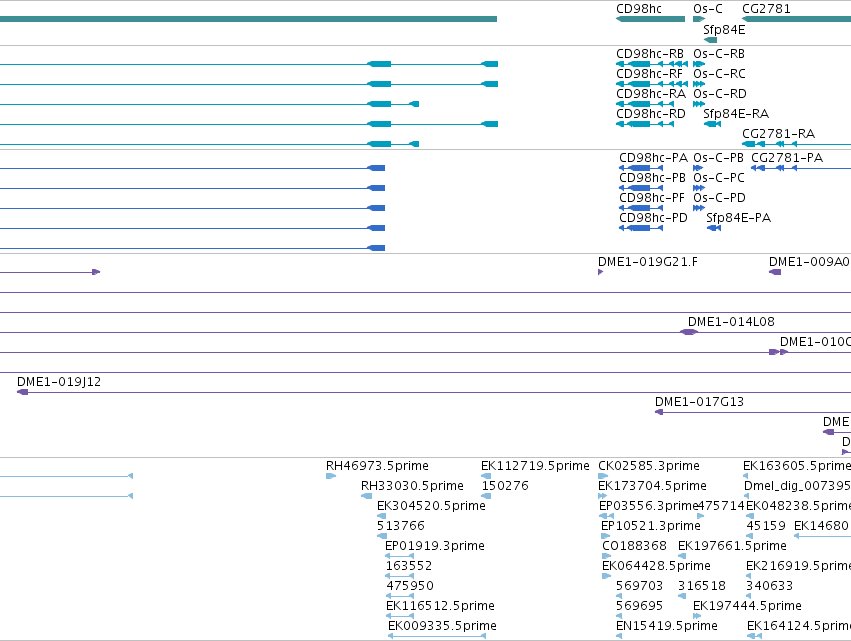Click the EK304520.5prime EST label
The image size is (851, 641).
pyautogui.click(x=431, y=506)
